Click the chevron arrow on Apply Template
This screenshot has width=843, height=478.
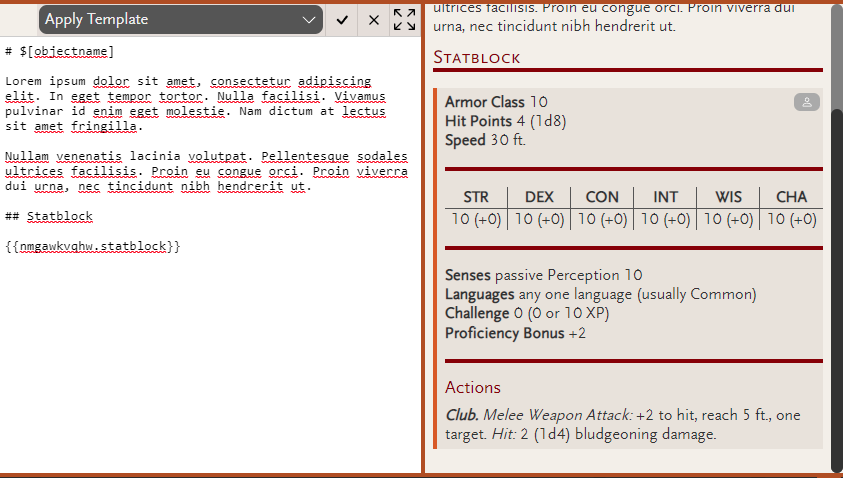(309, 20)
